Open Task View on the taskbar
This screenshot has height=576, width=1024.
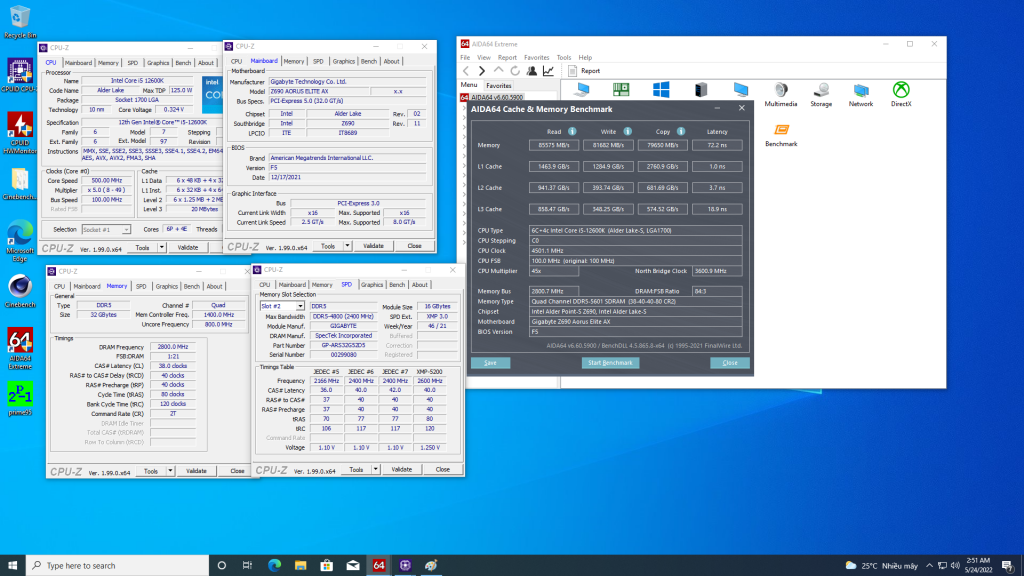[248, 566]
